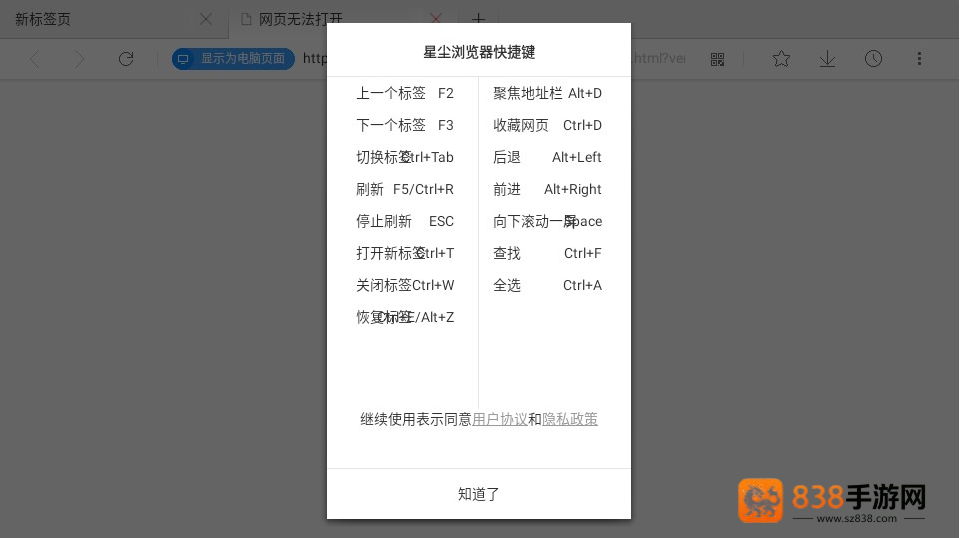Click the 关闭标签 Ctrl+W shortcut entry
Image resolution: width=960 pixels, height=538 pixels.
405,285
